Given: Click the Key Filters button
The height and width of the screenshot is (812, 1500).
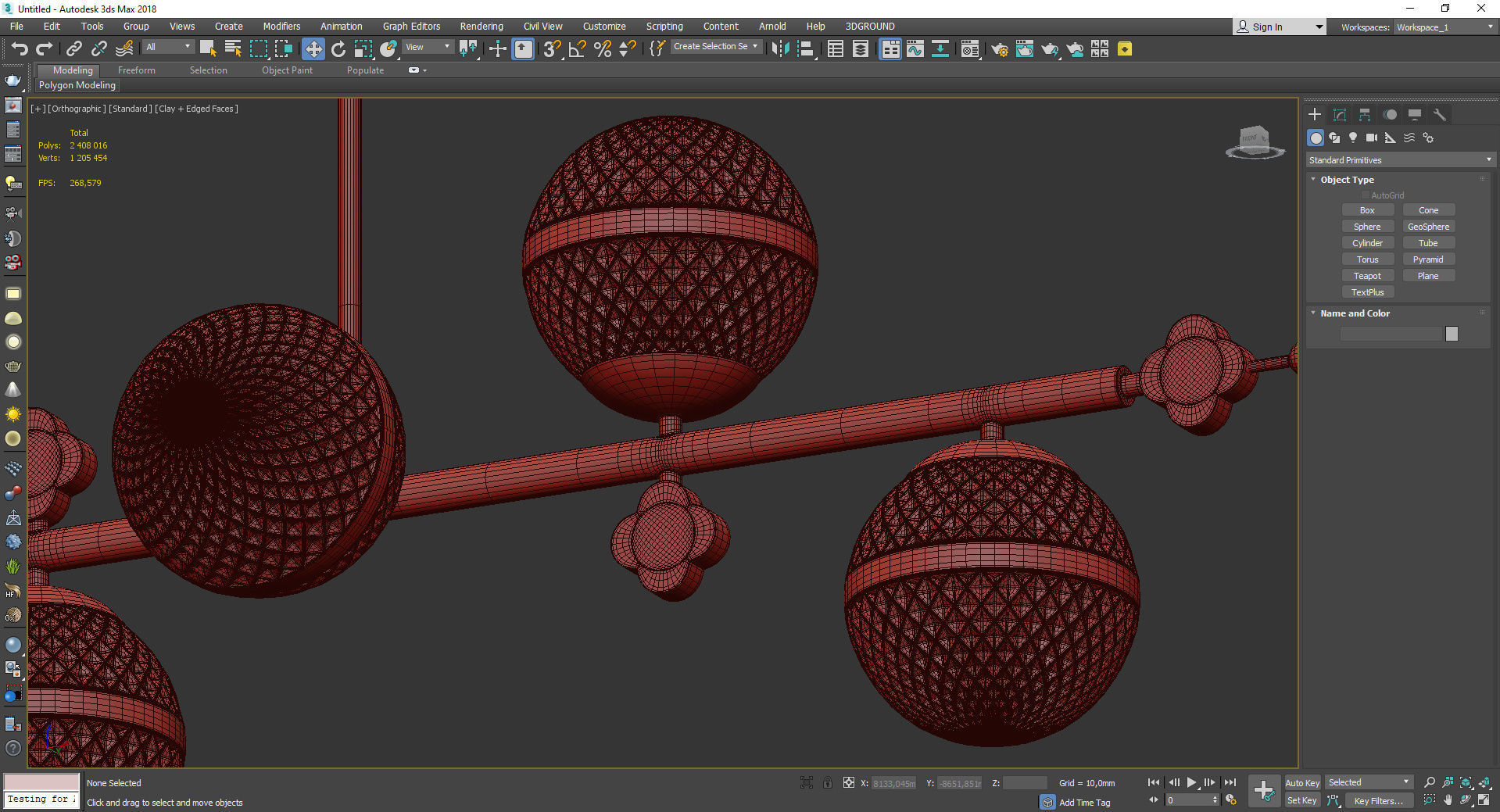Looking at the screenshot, I should 1378,800.
